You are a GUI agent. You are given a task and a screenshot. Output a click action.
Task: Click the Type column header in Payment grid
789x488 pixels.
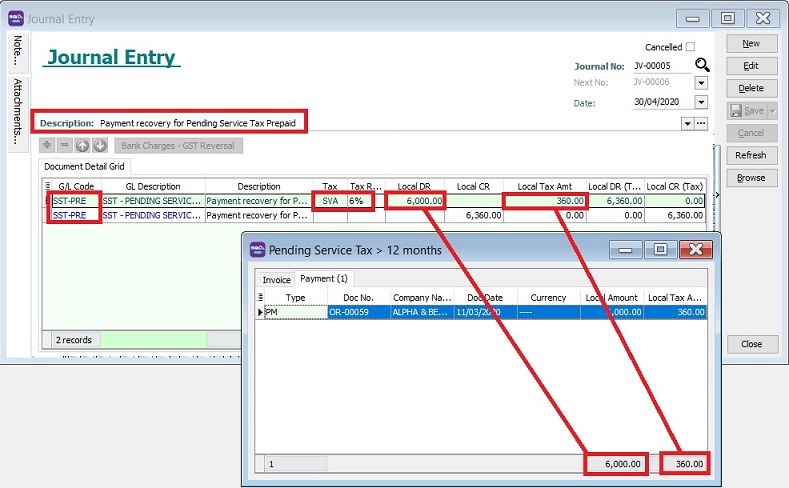tap(295, 297)
